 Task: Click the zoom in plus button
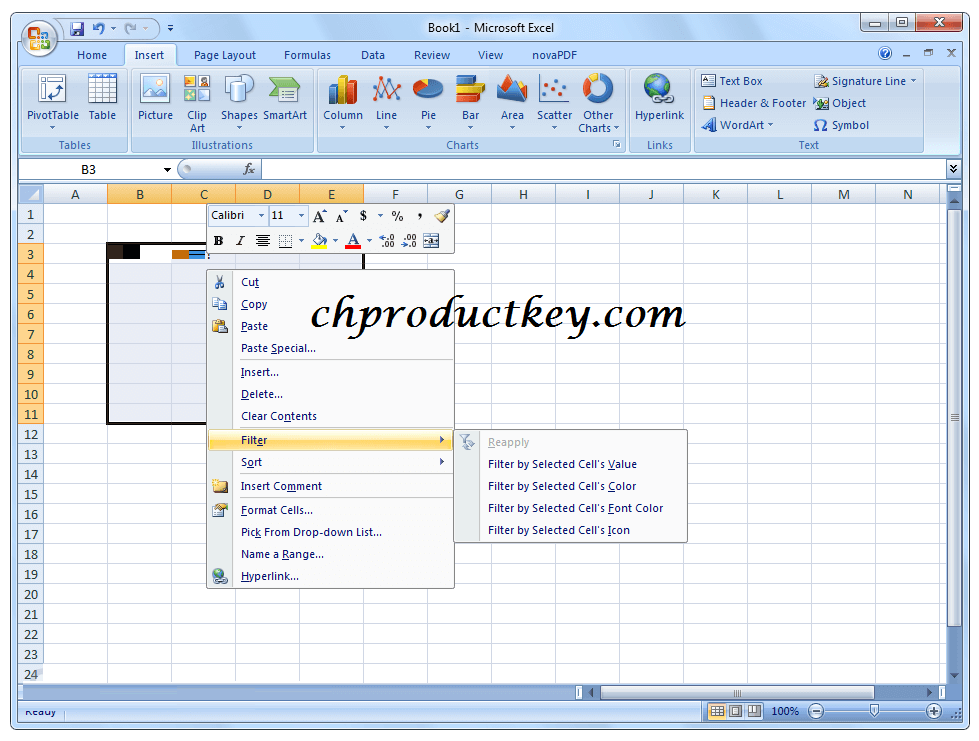click(x=933, y=711)
